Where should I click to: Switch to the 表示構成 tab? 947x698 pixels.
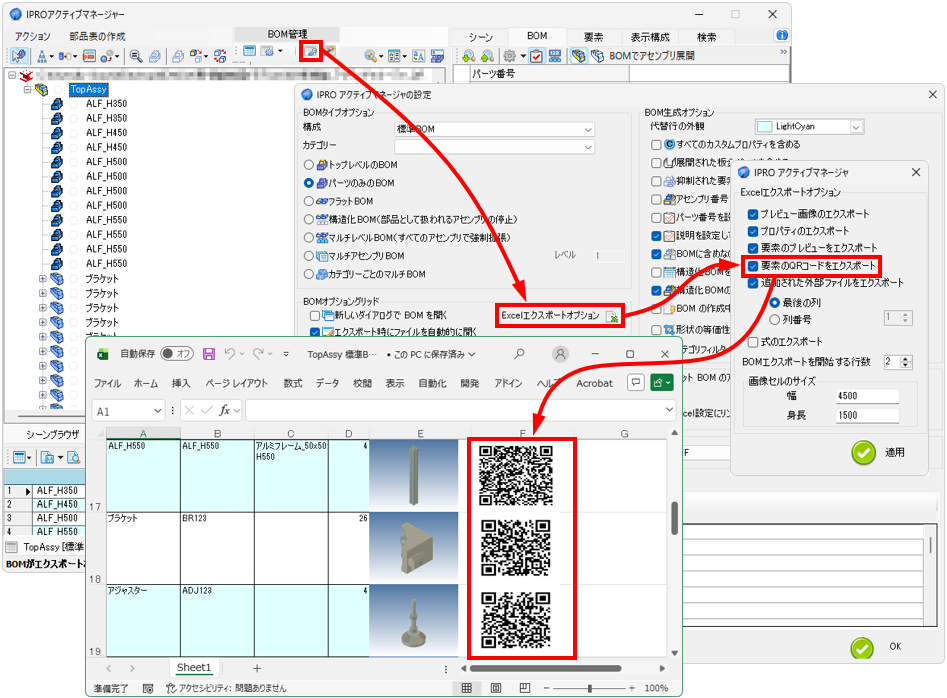click(649, 37)
